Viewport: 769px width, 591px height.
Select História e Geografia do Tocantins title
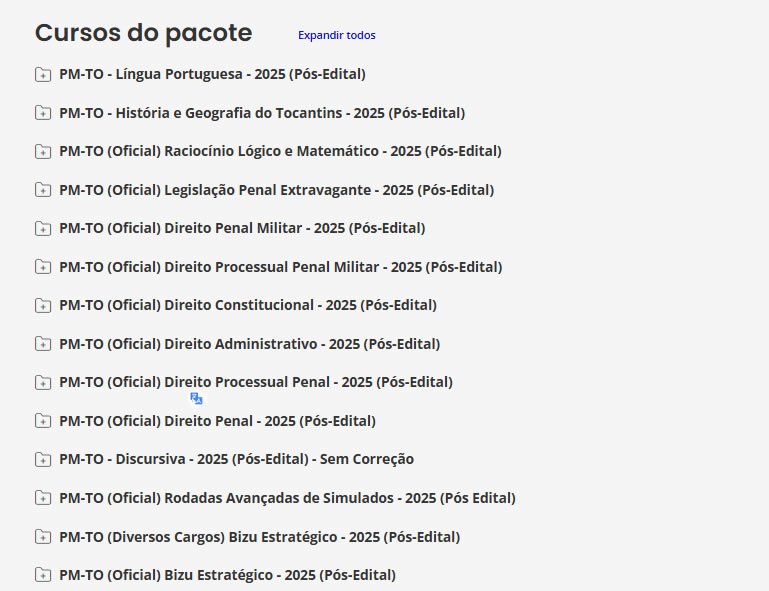tap(262, 113)
